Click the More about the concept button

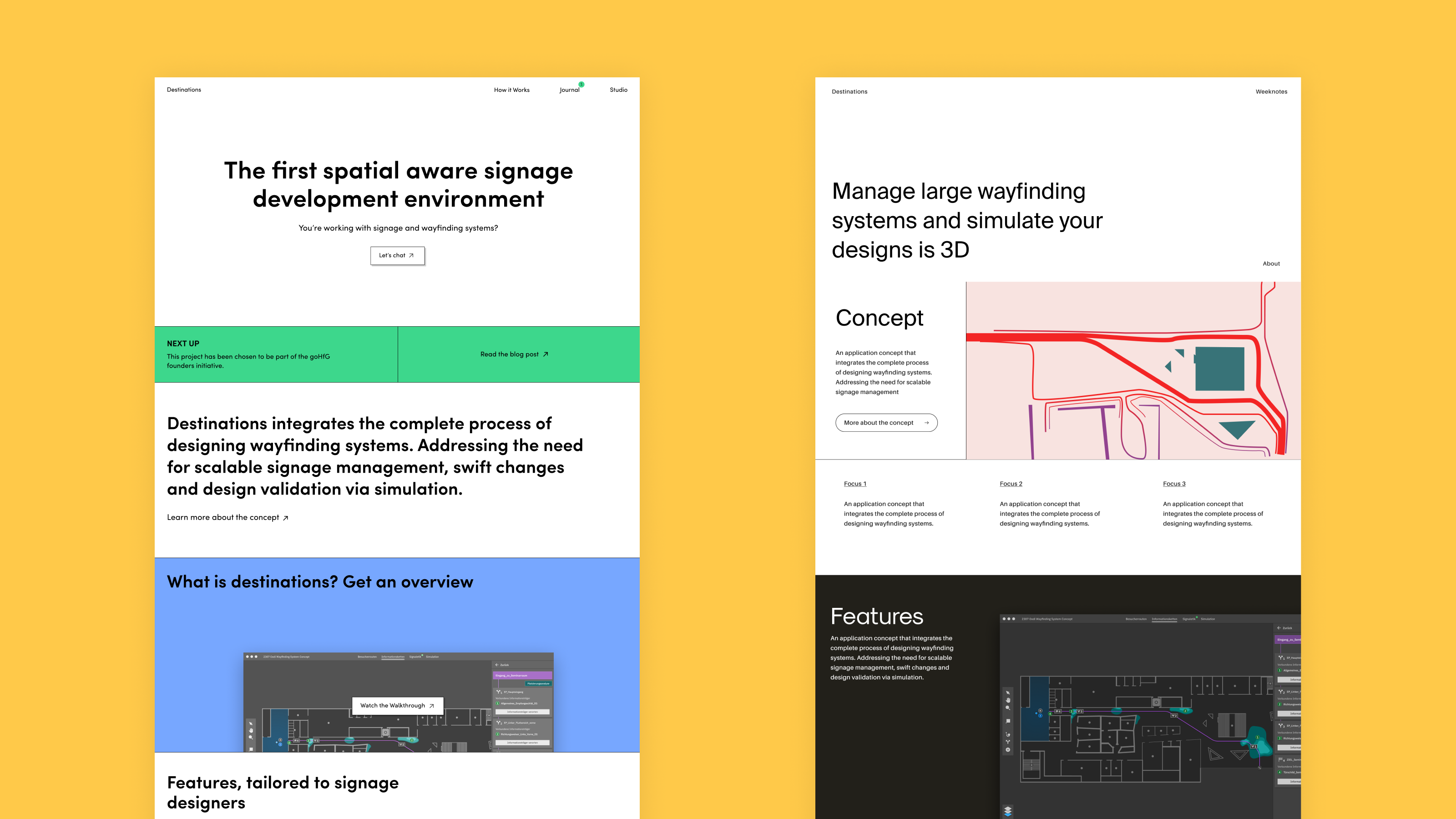[886, 423]
